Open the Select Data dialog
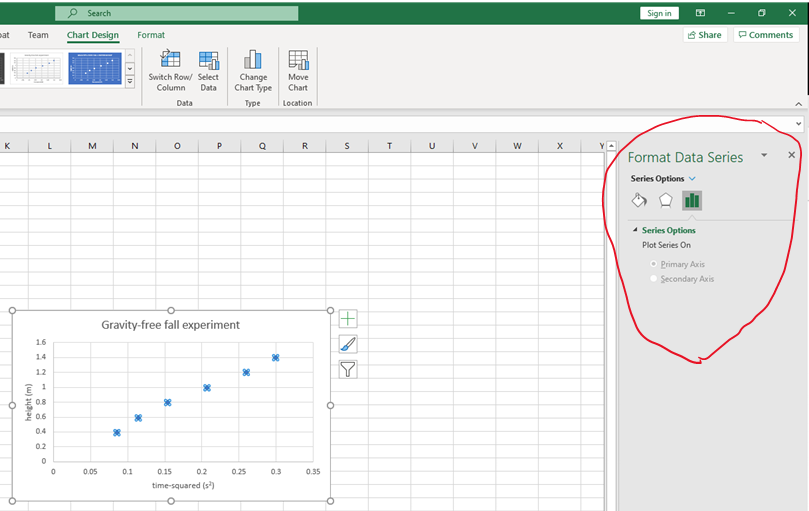809x511 pixels. (208, 62)
